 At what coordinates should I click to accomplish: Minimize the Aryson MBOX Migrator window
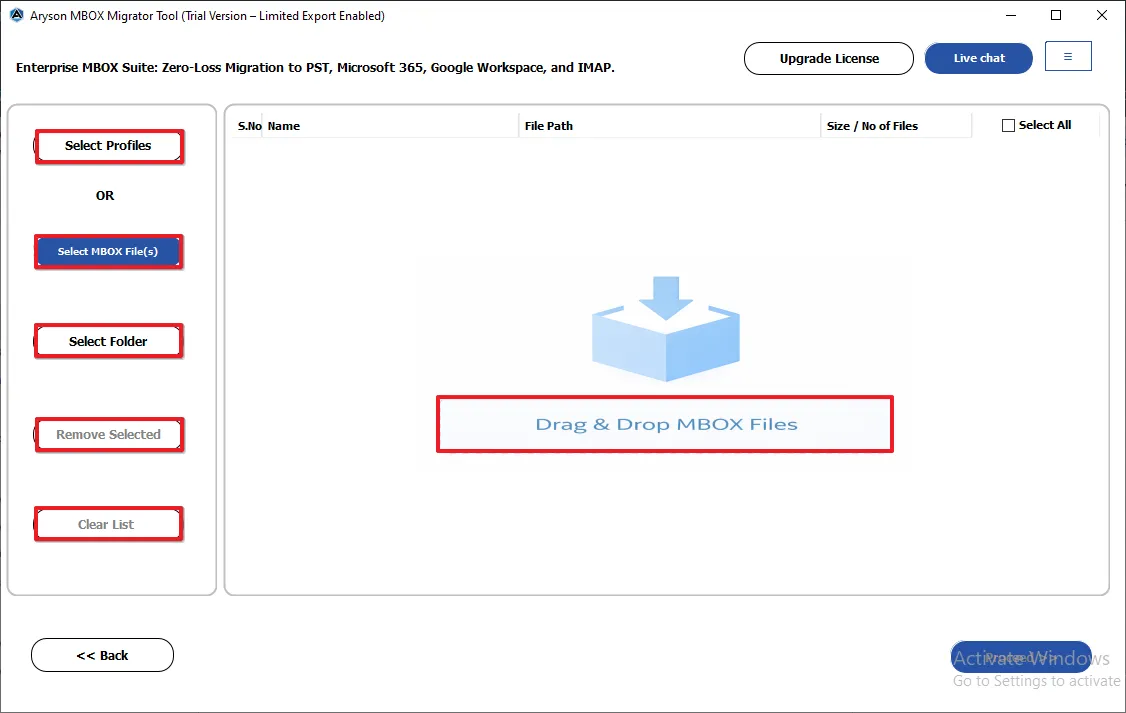click(1011, 15)
